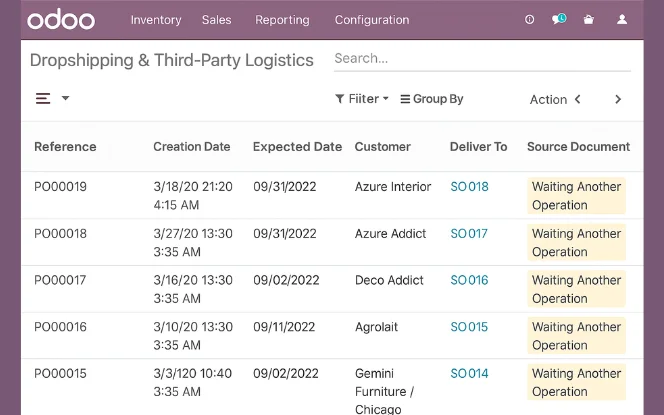The height and width of the screenshot is (415, 664).
Task: Open the SO016 link
Action: coord(469,280)
